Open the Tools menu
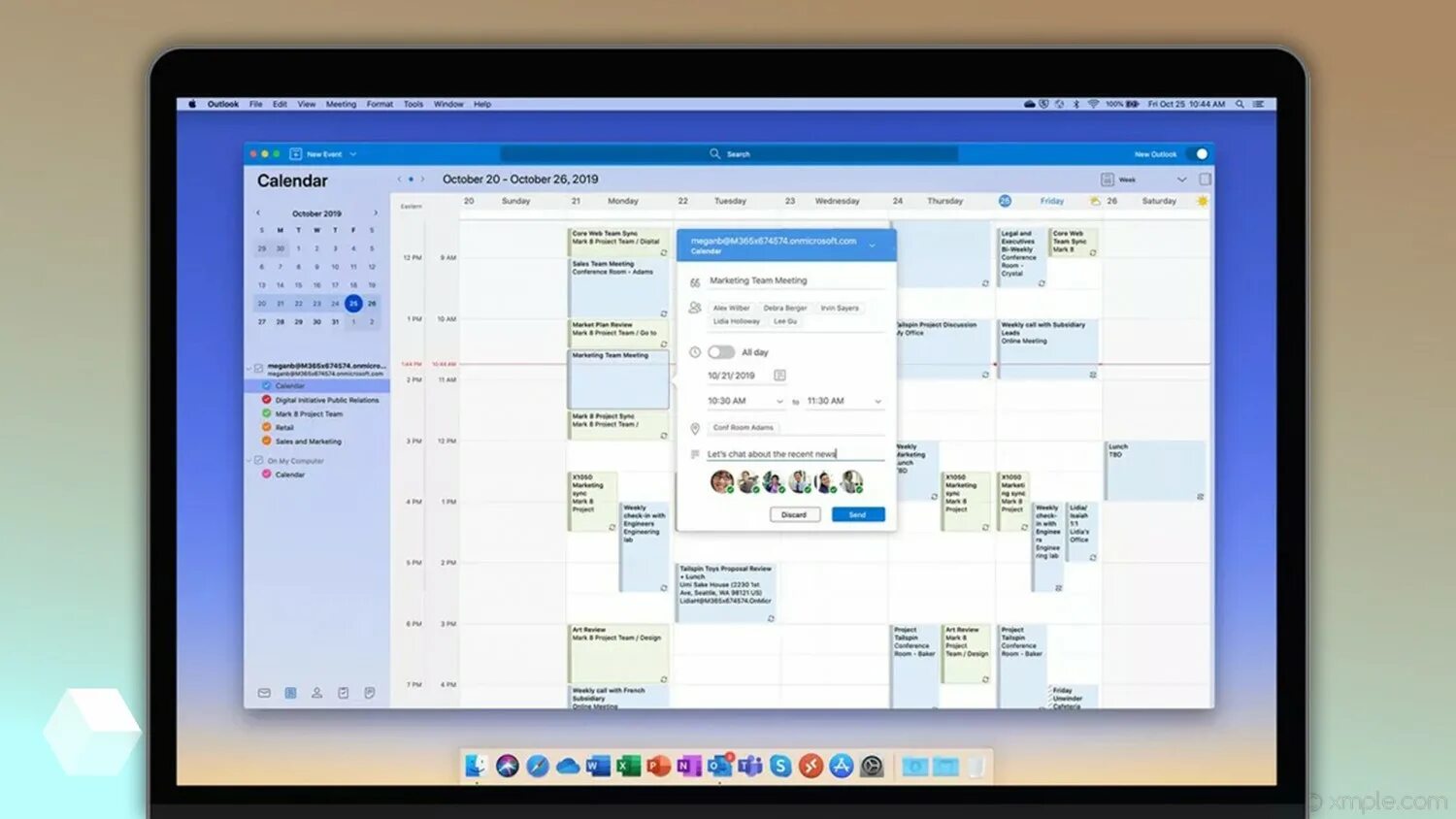This screenshot has width=1456, height=819. coord(414,104)
